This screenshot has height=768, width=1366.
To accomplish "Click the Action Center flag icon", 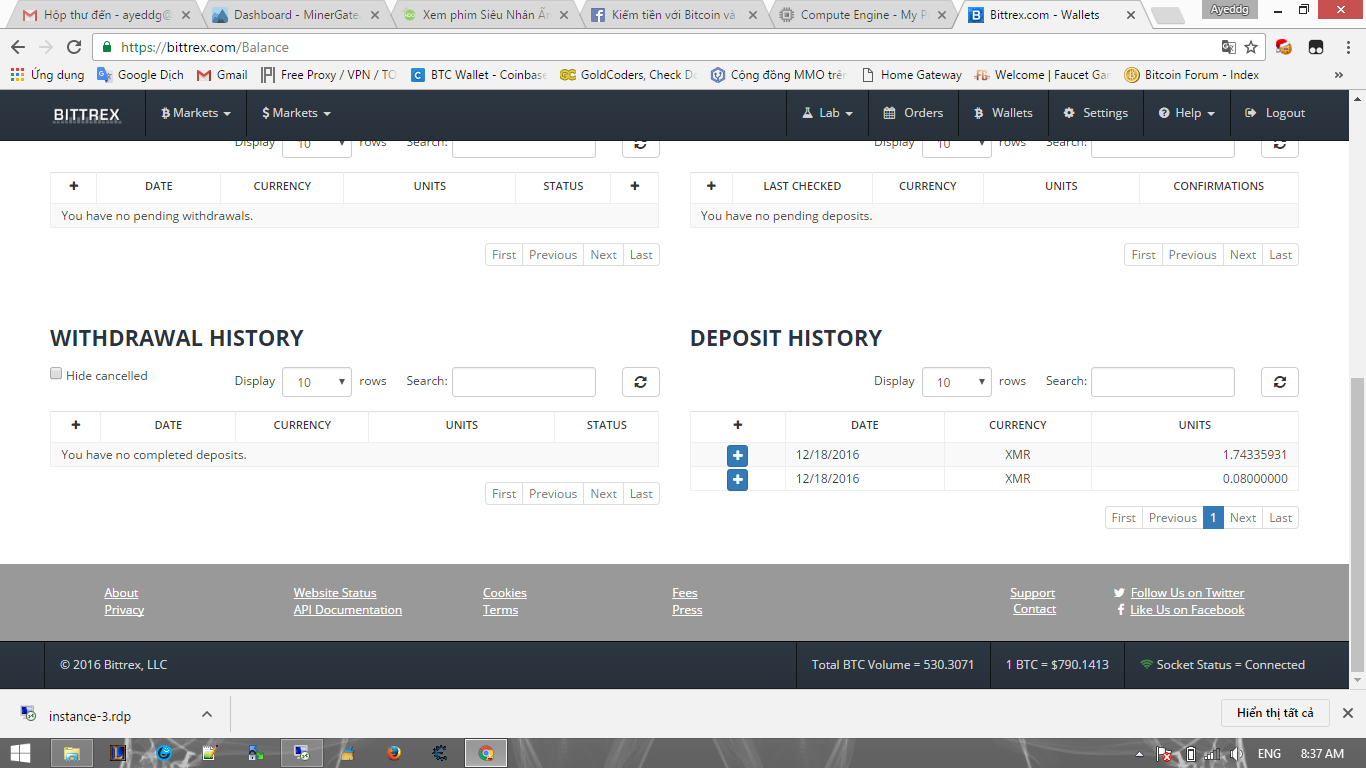I will coord(1164,754).
